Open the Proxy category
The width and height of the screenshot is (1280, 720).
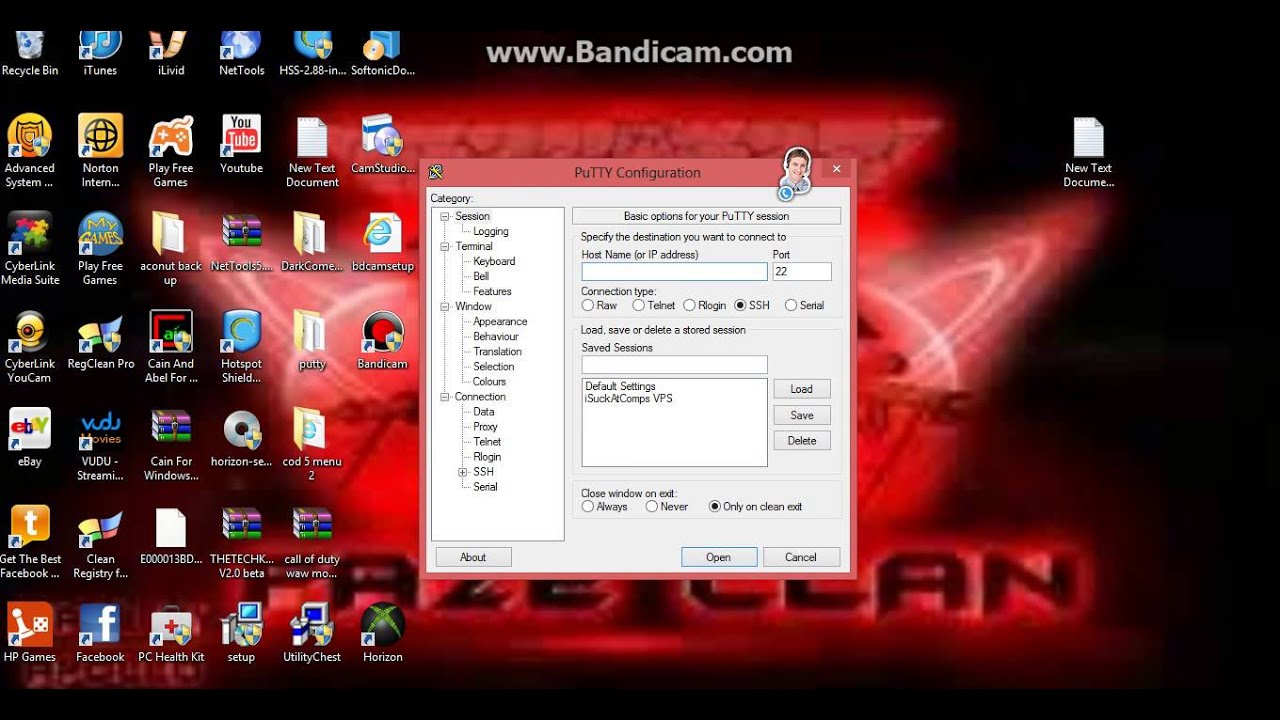click(x=485, y=426)
